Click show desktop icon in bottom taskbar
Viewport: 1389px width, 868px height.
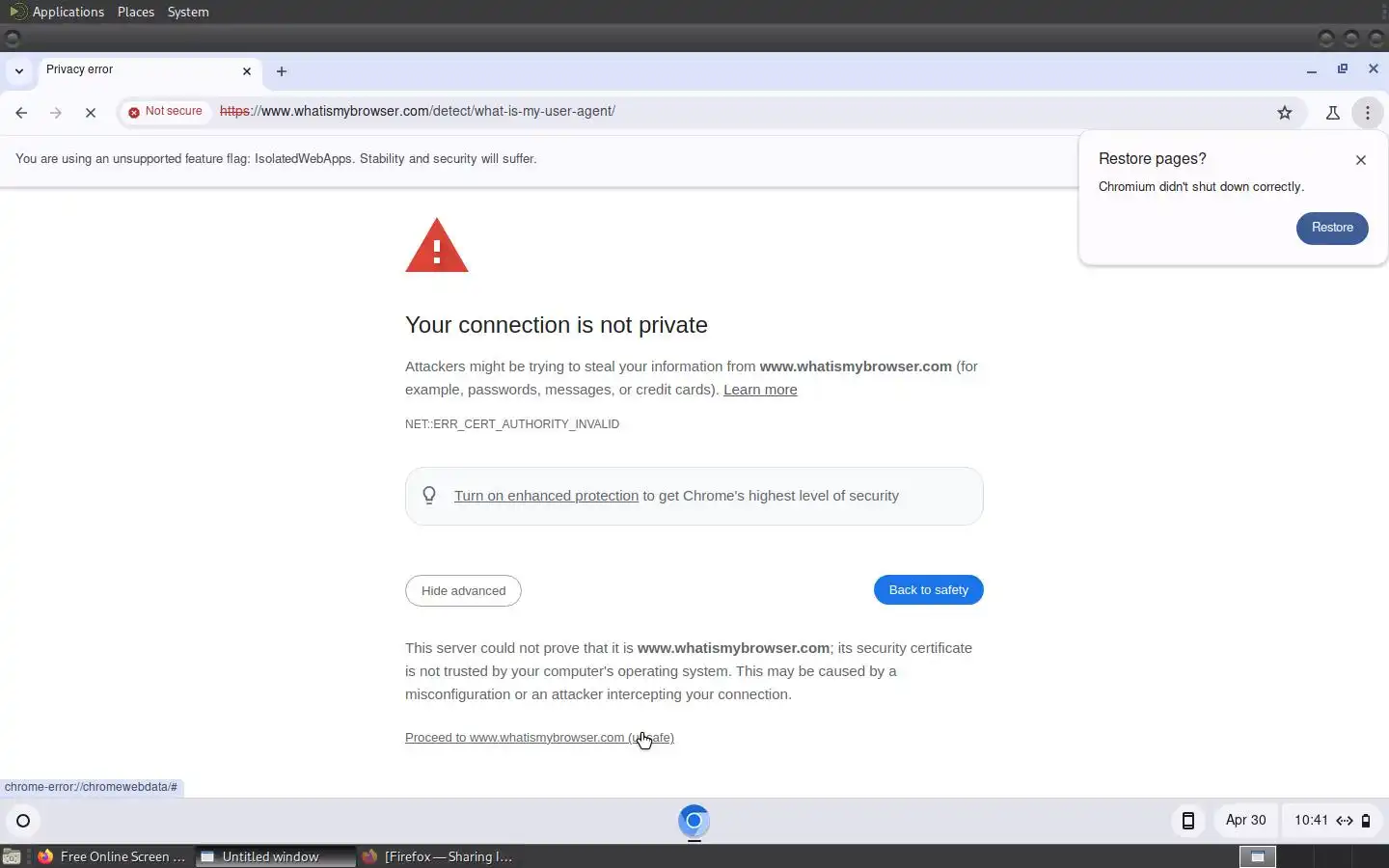[12, 856]
